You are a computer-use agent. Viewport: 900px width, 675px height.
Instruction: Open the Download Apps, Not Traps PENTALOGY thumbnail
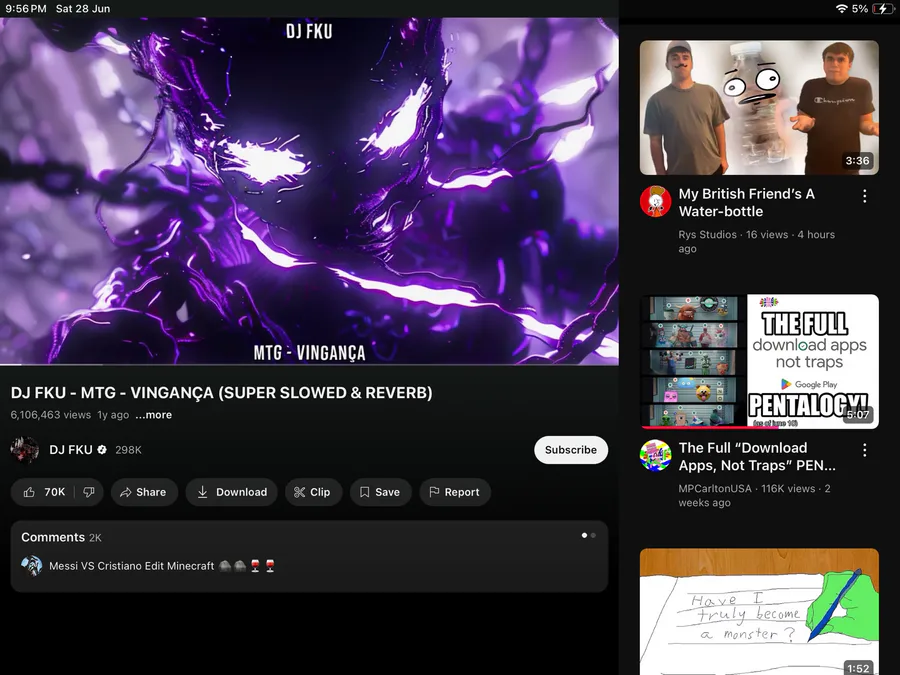759,362
